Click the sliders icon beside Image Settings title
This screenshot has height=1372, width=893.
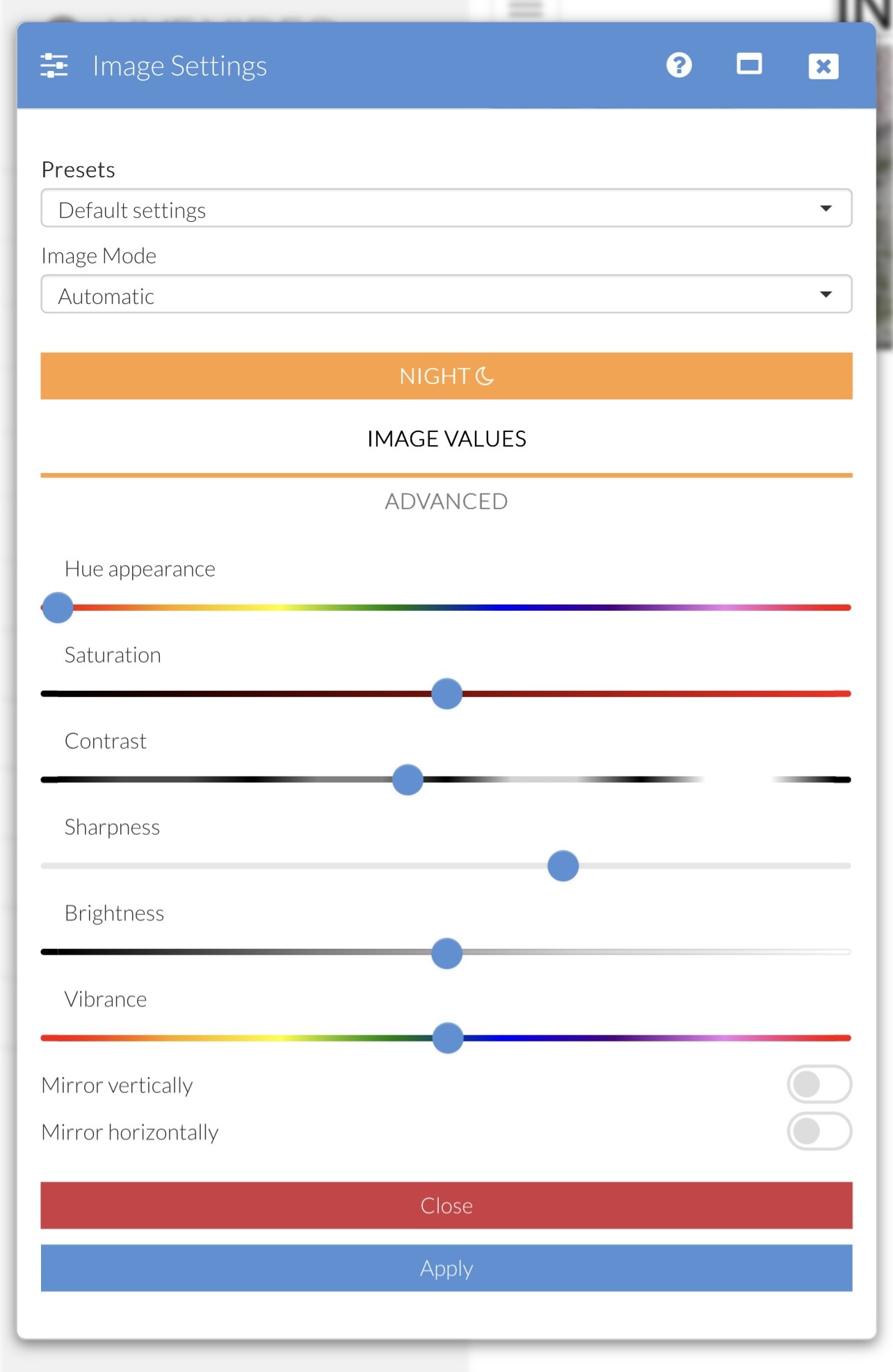(x=54, y=65)
